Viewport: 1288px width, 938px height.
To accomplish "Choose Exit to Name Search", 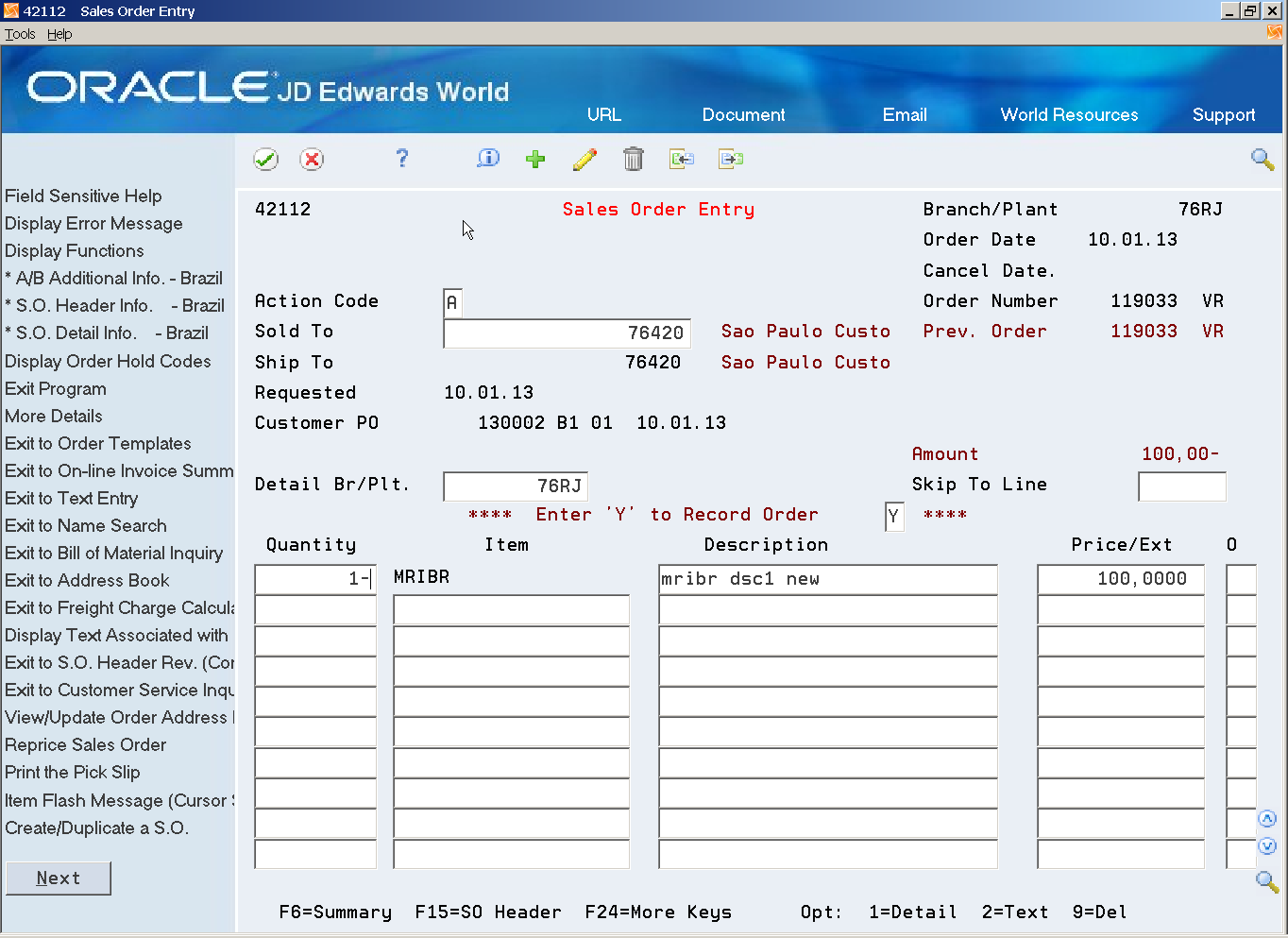I will click(86, 525).
